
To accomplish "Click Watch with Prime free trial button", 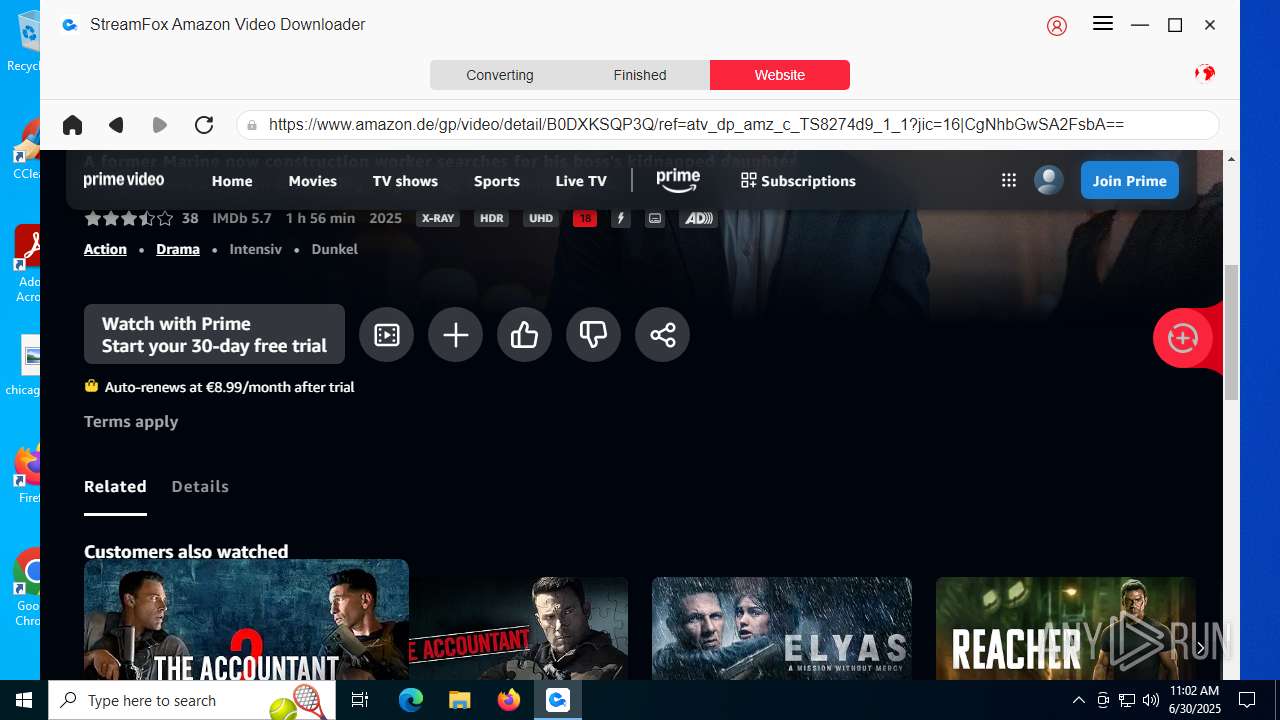I will (214, 334).
